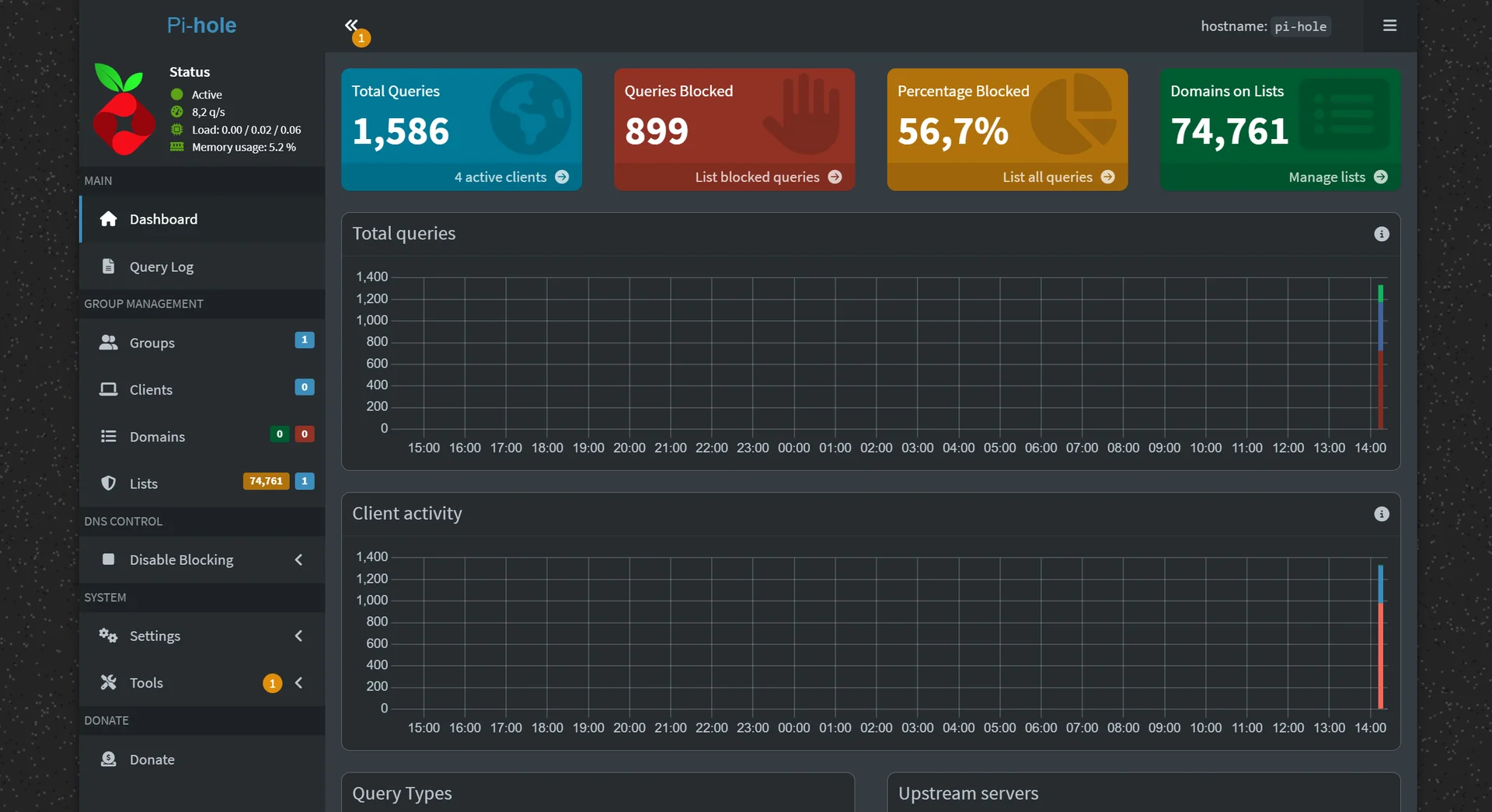Click the '8,2 q/s' status text
This screenshot has height=812, width=1492.
pos(208,112)
